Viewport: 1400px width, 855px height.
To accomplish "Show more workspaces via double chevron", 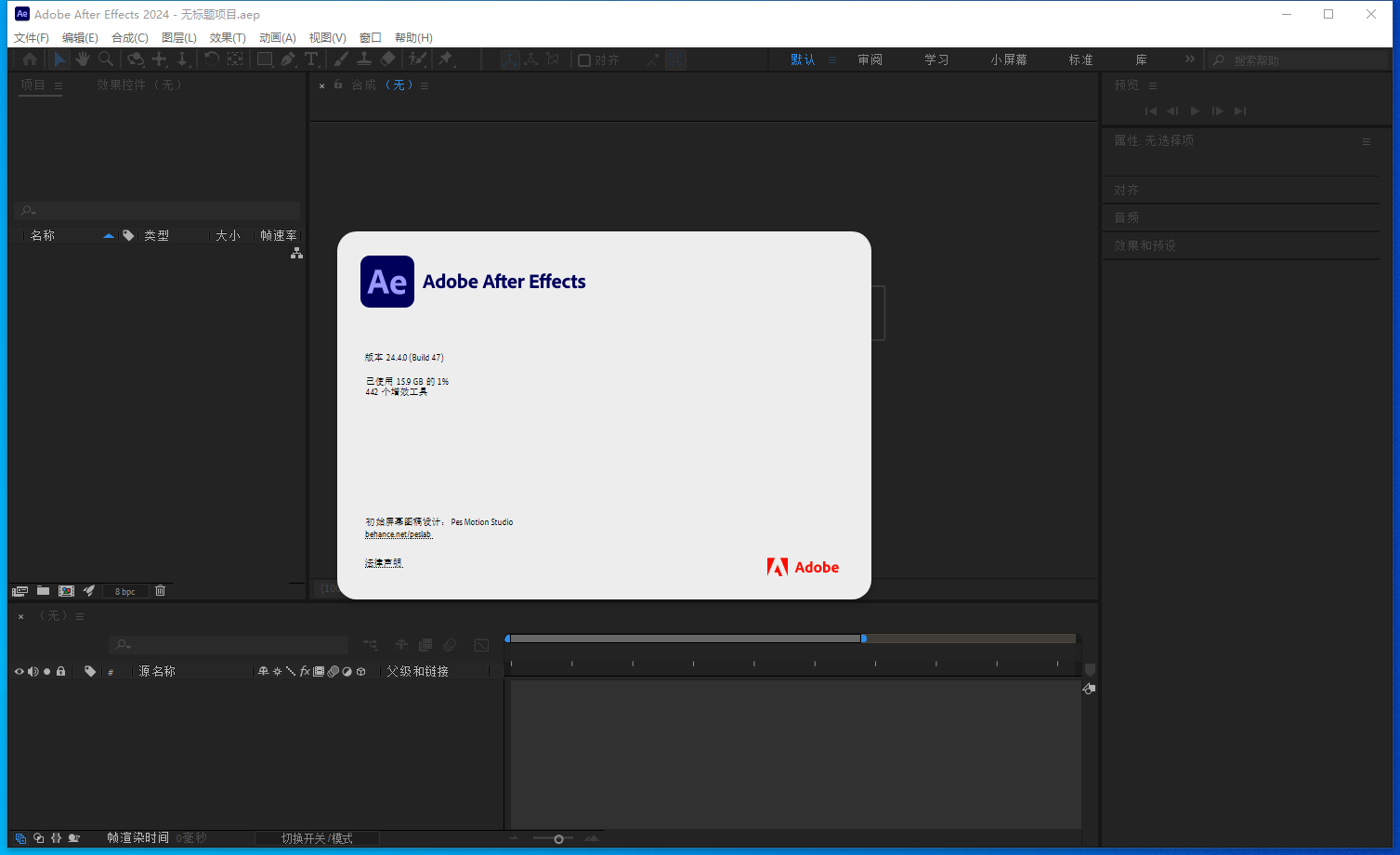I will (1190, 59).
